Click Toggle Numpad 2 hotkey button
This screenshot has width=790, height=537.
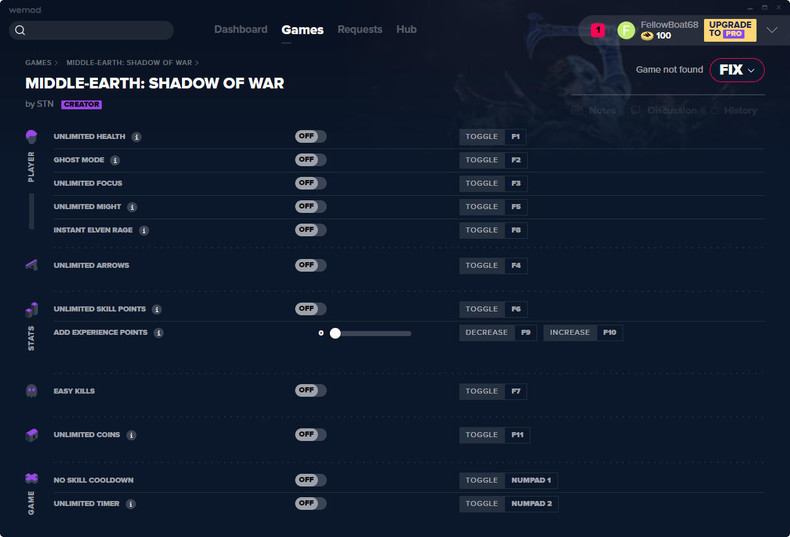(508, 504)
